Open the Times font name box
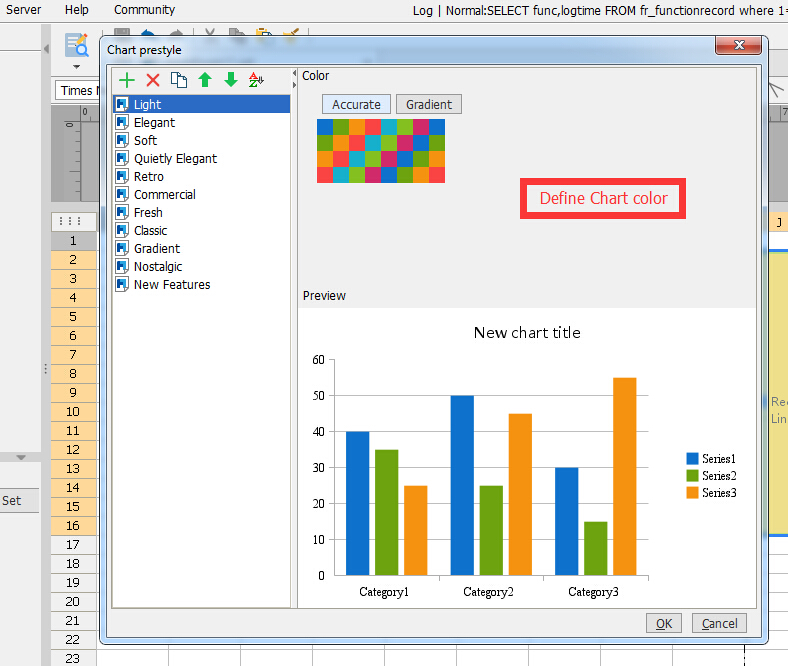This screenshot has width=788, height=666. [77, 90]
